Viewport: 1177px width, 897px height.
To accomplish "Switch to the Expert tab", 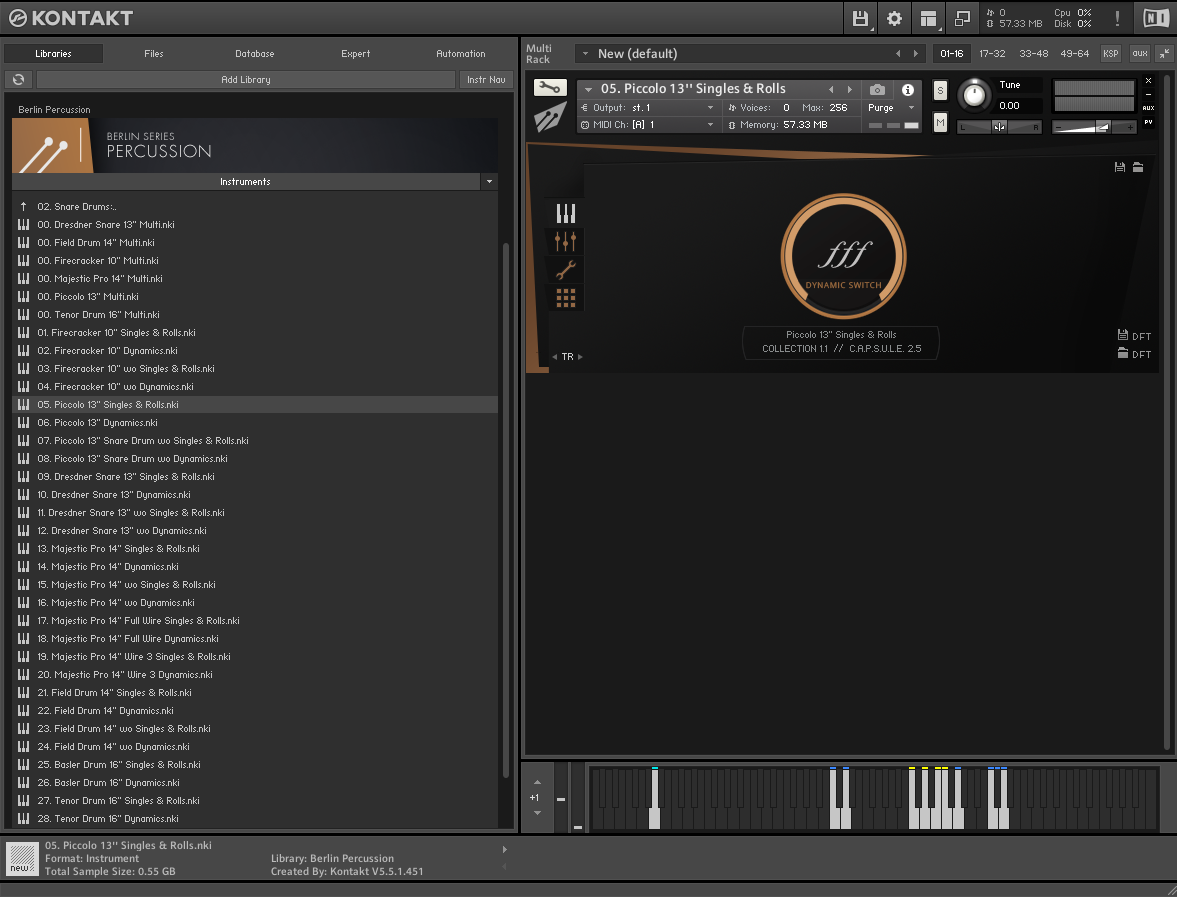I will (355, 53).
